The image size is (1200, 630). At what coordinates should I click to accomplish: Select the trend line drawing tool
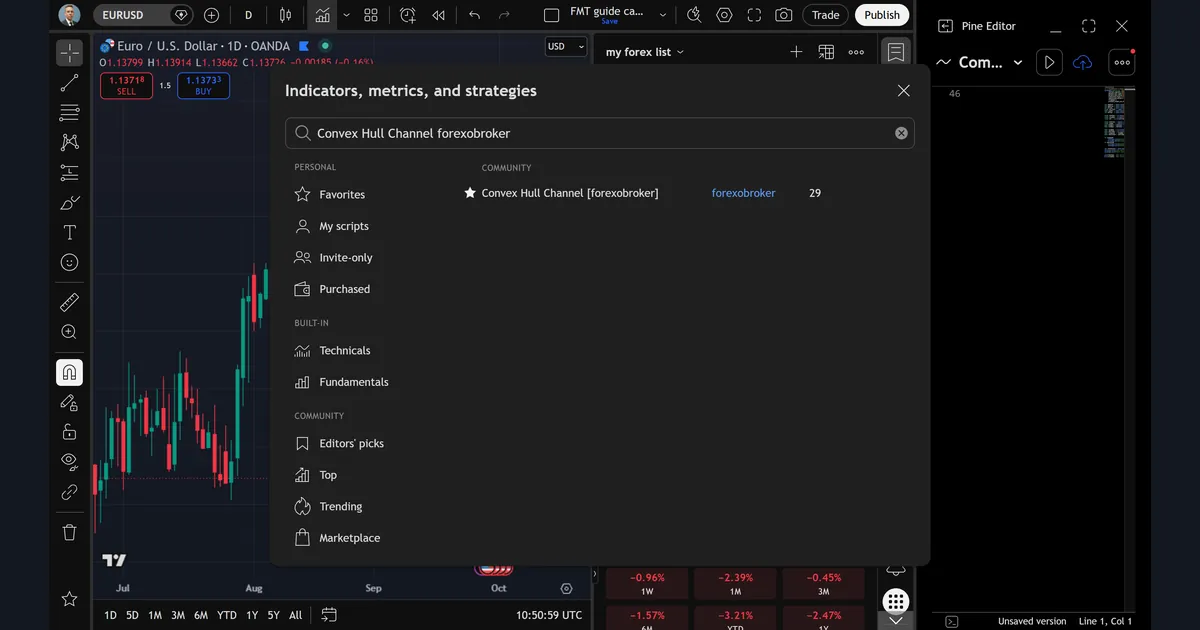click(x=69, y=83)
